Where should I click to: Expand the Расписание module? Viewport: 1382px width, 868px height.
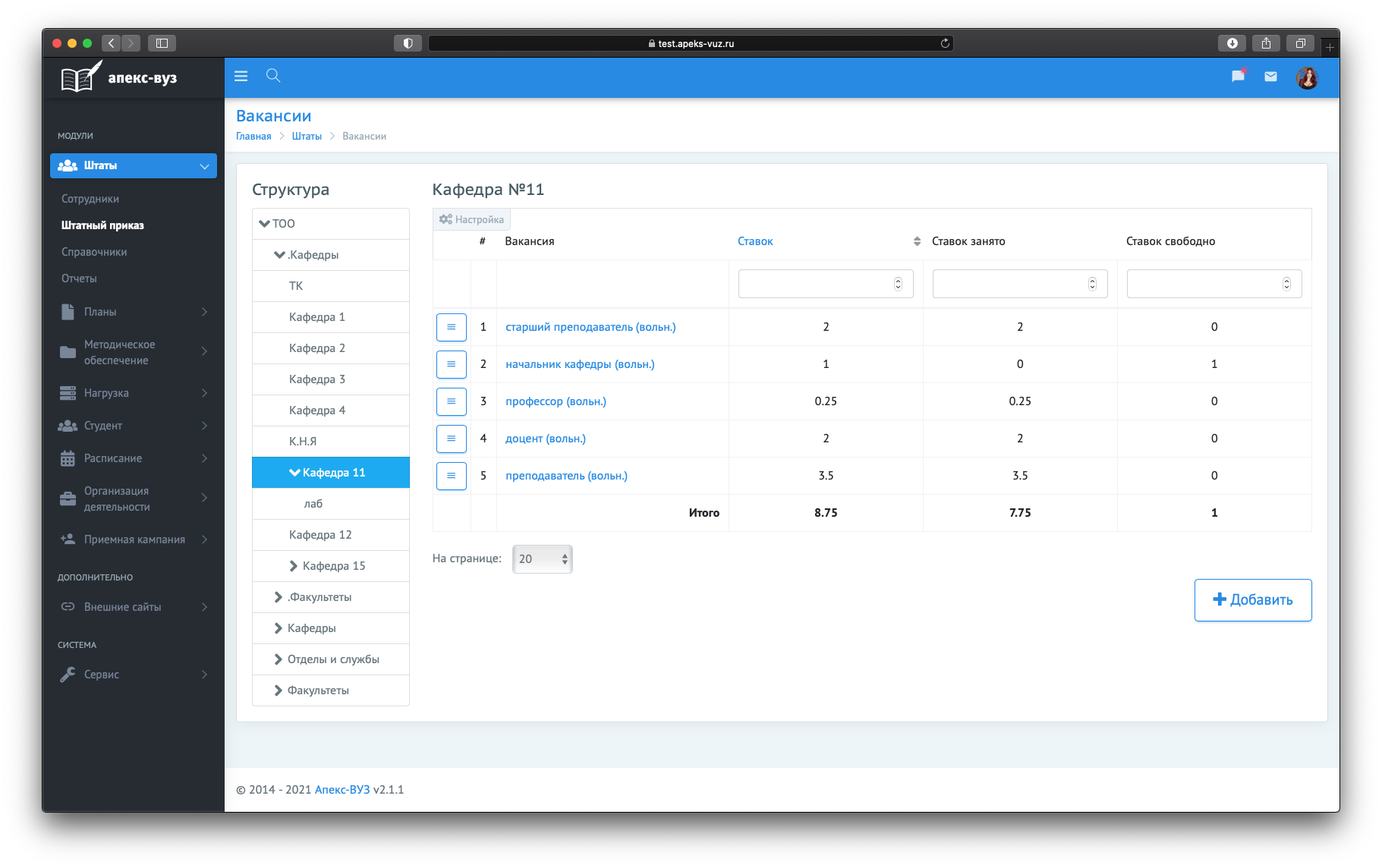pos(134,458)
